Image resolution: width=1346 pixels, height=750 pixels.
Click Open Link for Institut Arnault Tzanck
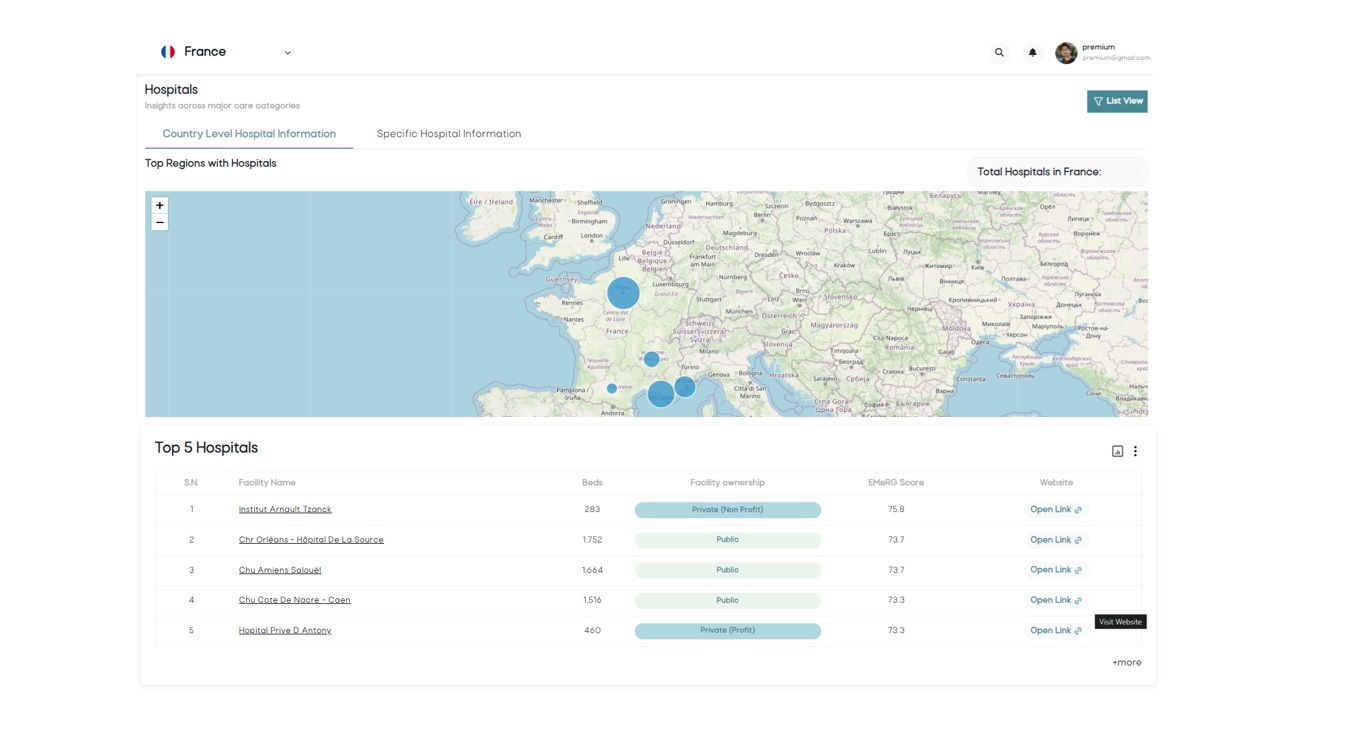(x=1050, y=509)
